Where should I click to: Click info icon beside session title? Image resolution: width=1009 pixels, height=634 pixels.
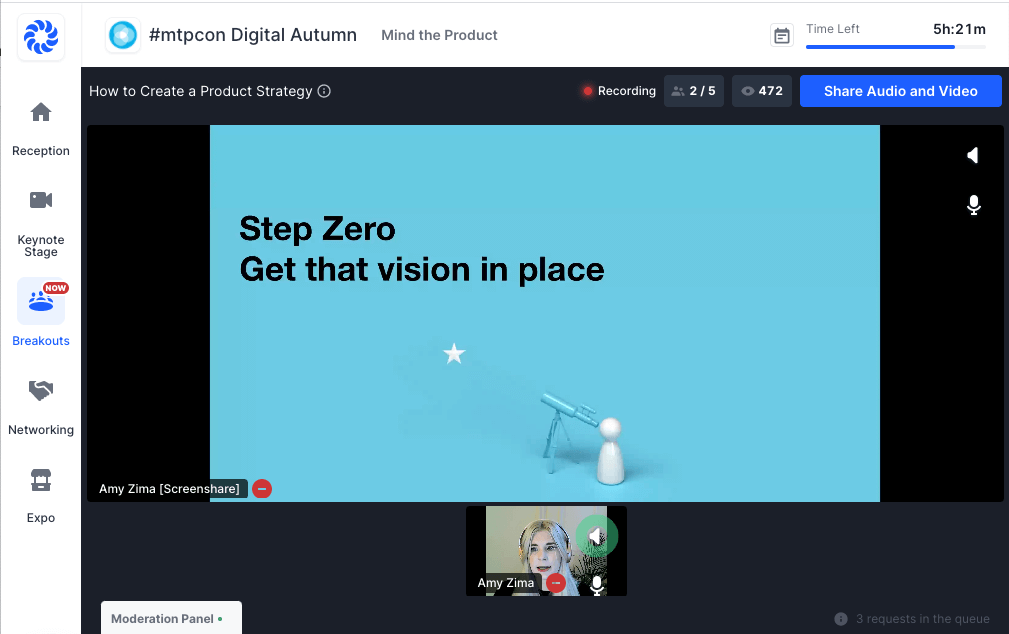(x=324, y=91)
